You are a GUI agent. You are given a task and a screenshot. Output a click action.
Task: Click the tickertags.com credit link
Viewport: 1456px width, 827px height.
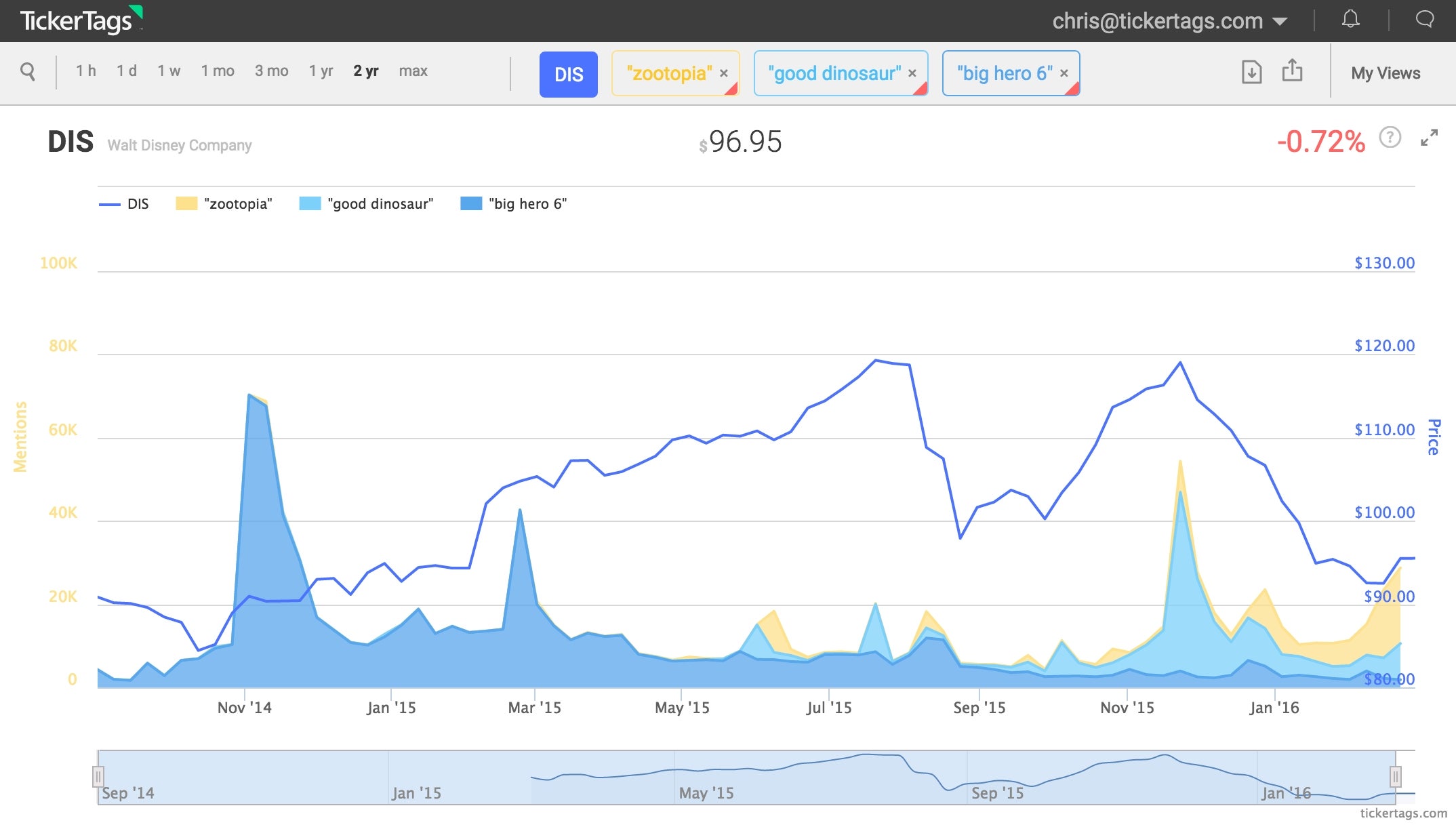[x=1403, y=813]
